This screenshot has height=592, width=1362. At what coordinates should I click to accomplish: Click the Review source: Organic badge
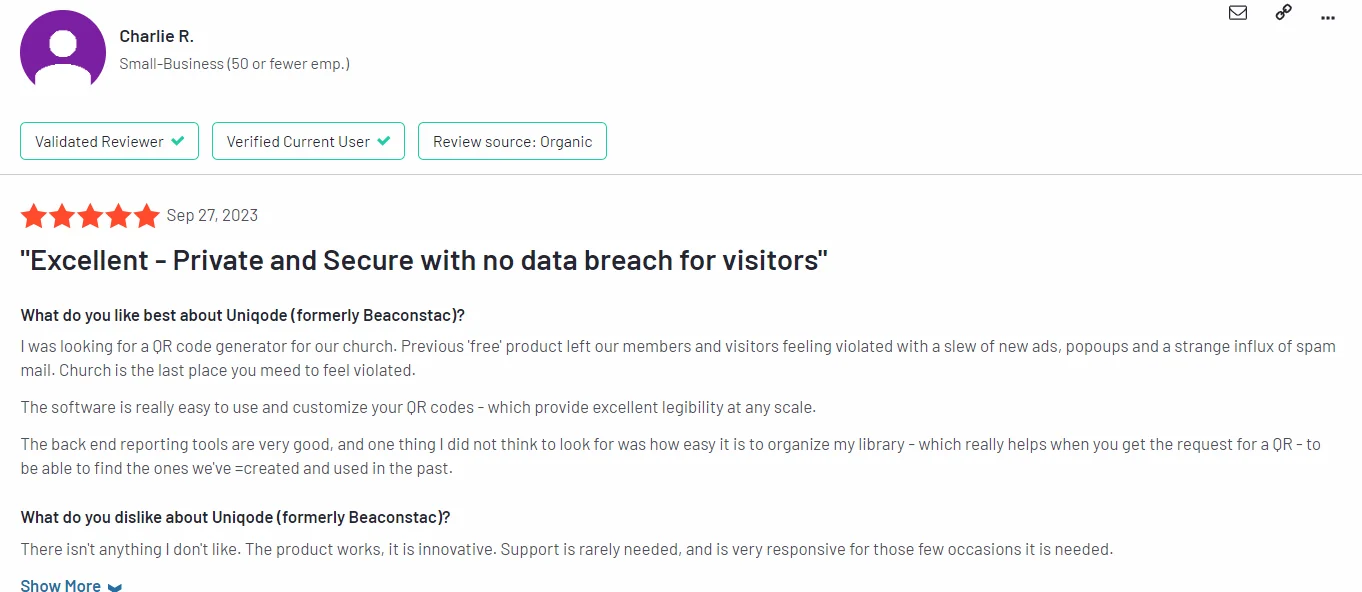point(512,141)
